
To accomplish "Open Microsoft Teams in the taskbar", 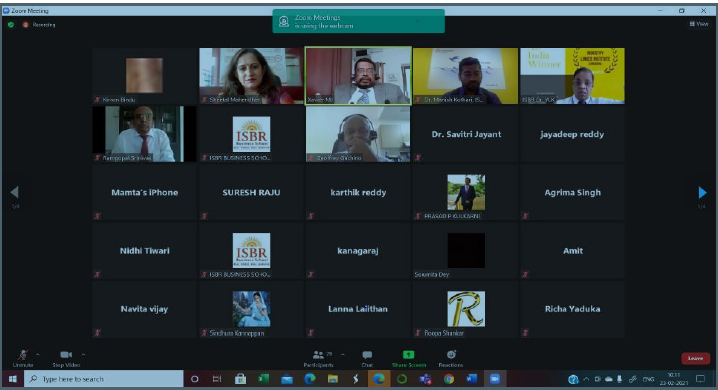I will click(425, 379).
